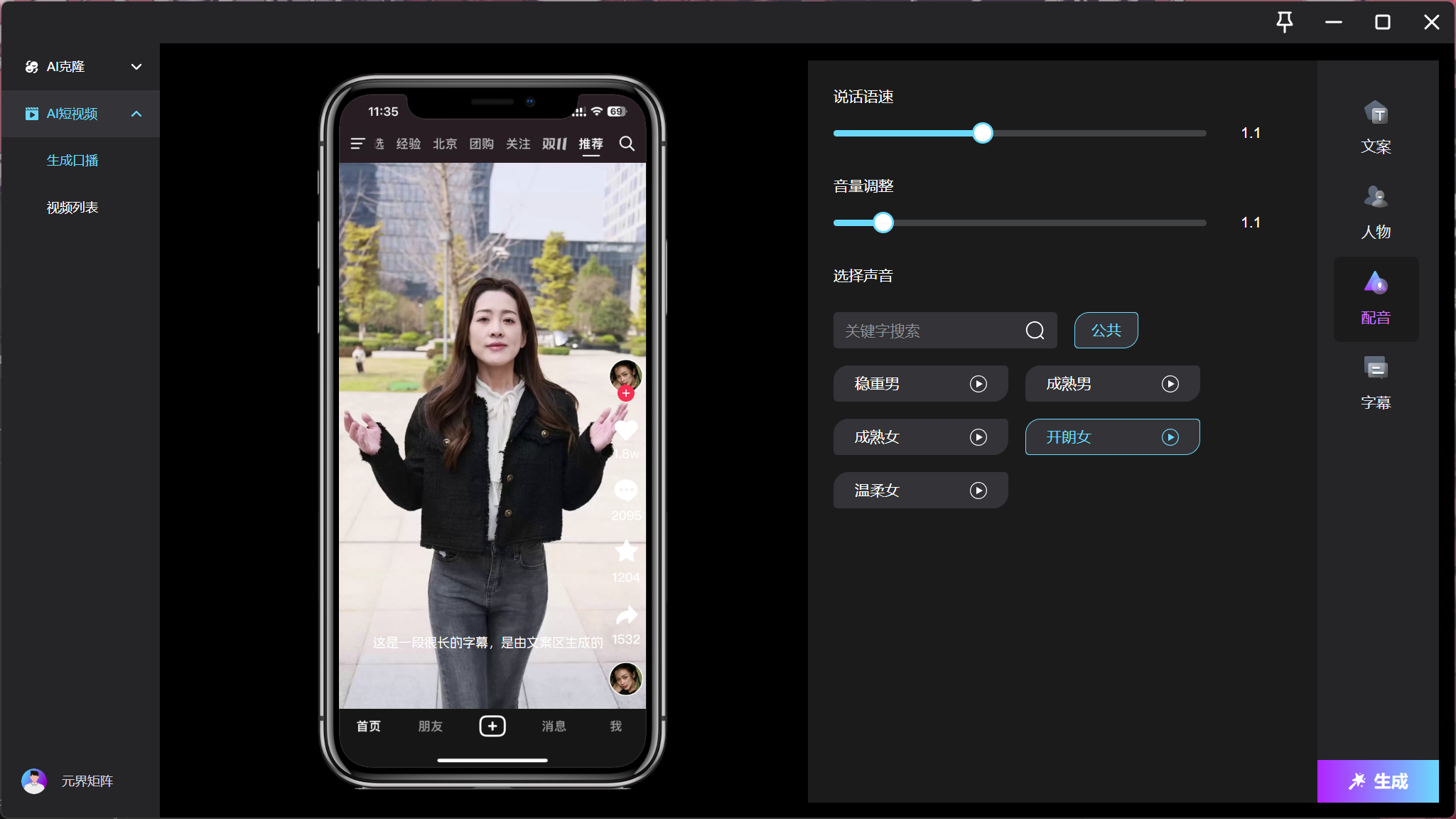Pin the window with the pushpin icon

pyautogui.click(x=1284, y=22)
